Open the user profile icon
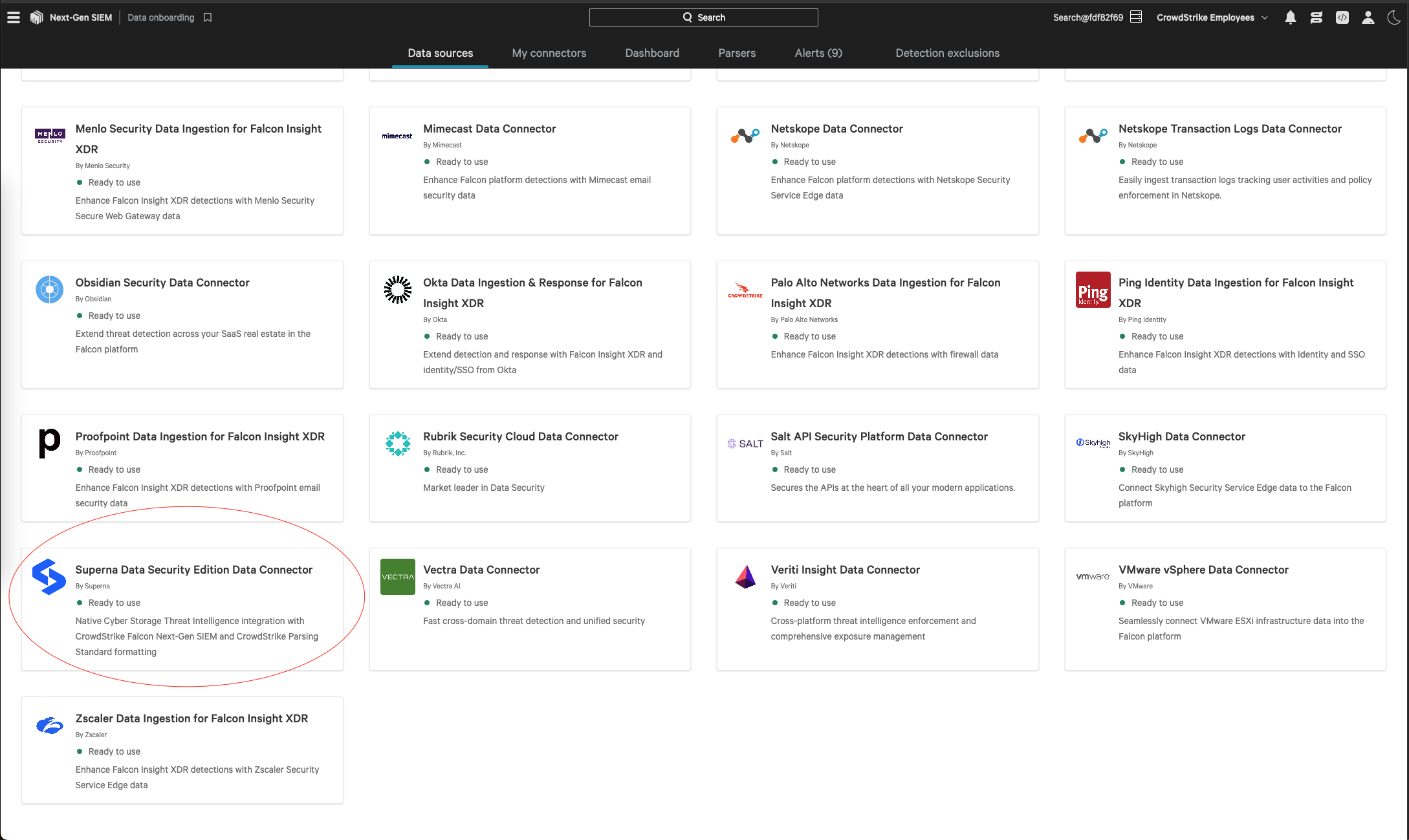This screenshot has height=840, width=1409. (x=1368, y=17)
